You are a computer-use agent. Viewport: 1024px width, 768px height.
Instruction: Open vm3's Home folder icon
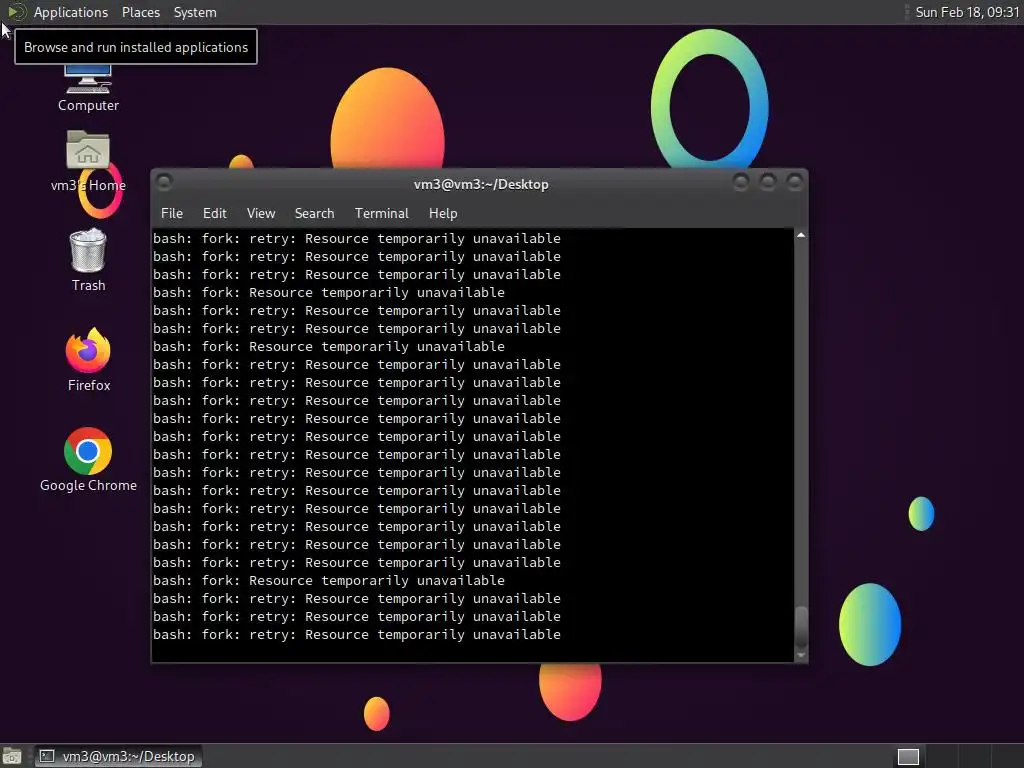(88, 161)
